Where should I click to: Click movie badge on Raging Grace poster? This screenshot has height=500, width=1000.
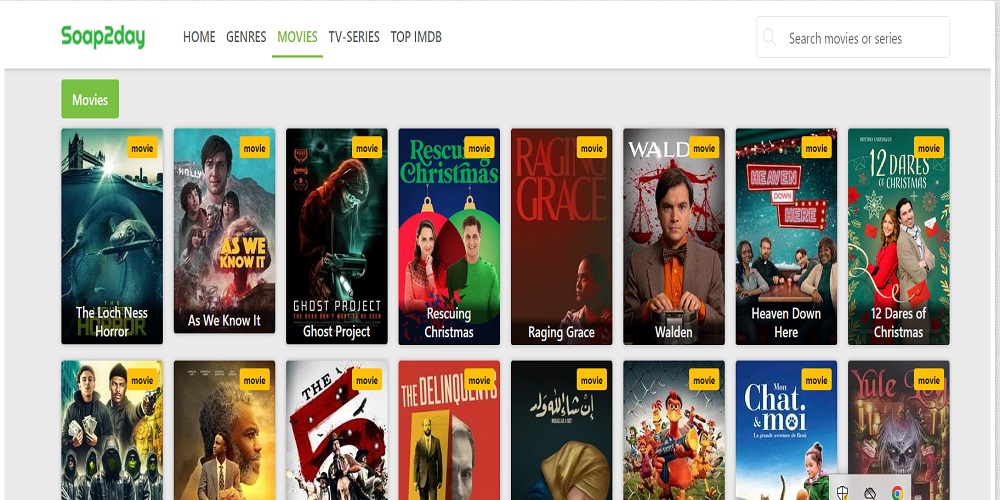592,148
